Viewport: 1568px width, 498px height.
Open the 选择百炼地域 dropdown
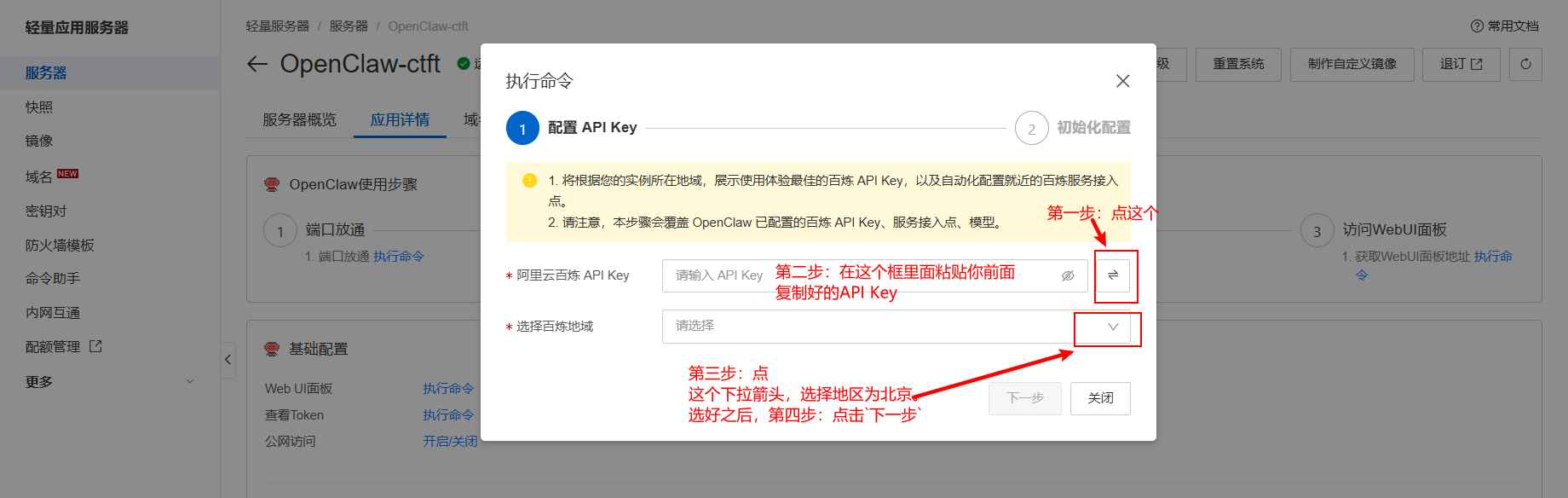click(896, 327)
